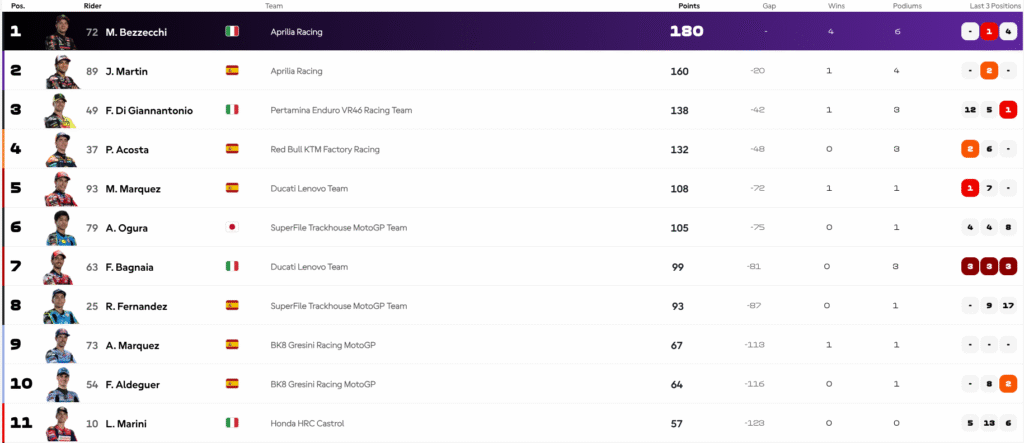The image size is (1024, 443).
Task: Select the Pertamina Enduro VR46 Racing Team name
Action: pos(341,110)
